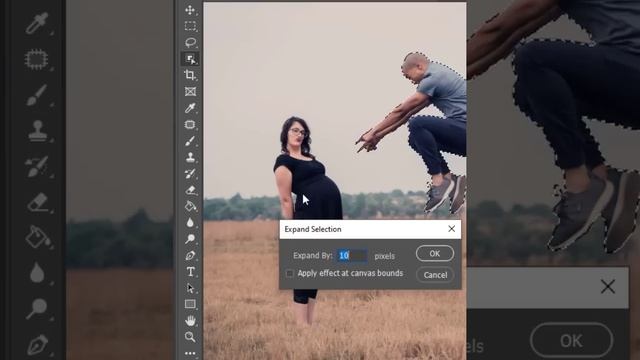Enable Apply effect at canvas bounds

(289, 273)
